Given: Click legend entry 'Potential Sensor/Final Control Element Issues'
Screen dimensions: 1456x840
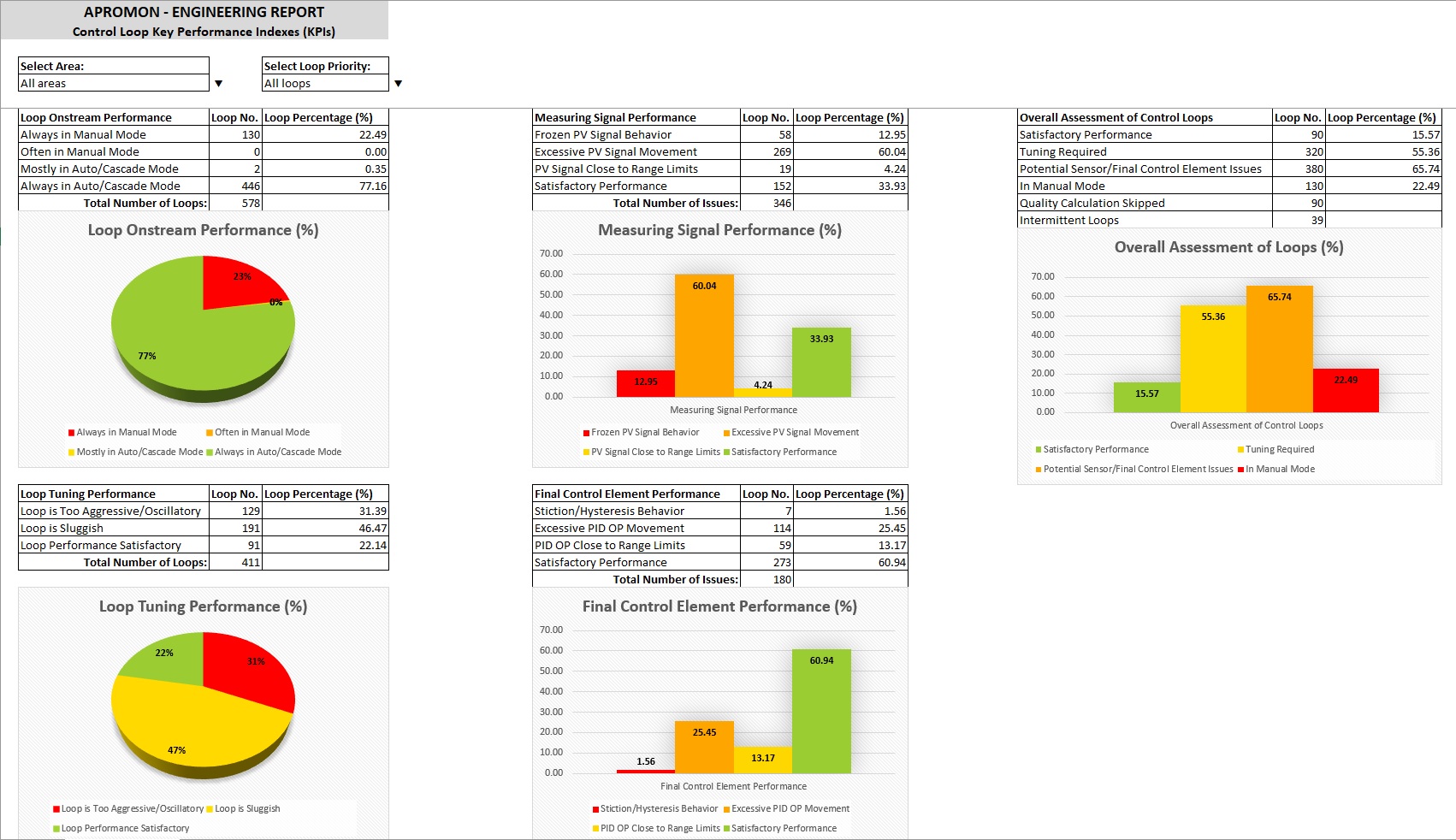Looking at the screenshot, I should (x=1134, y=469).
